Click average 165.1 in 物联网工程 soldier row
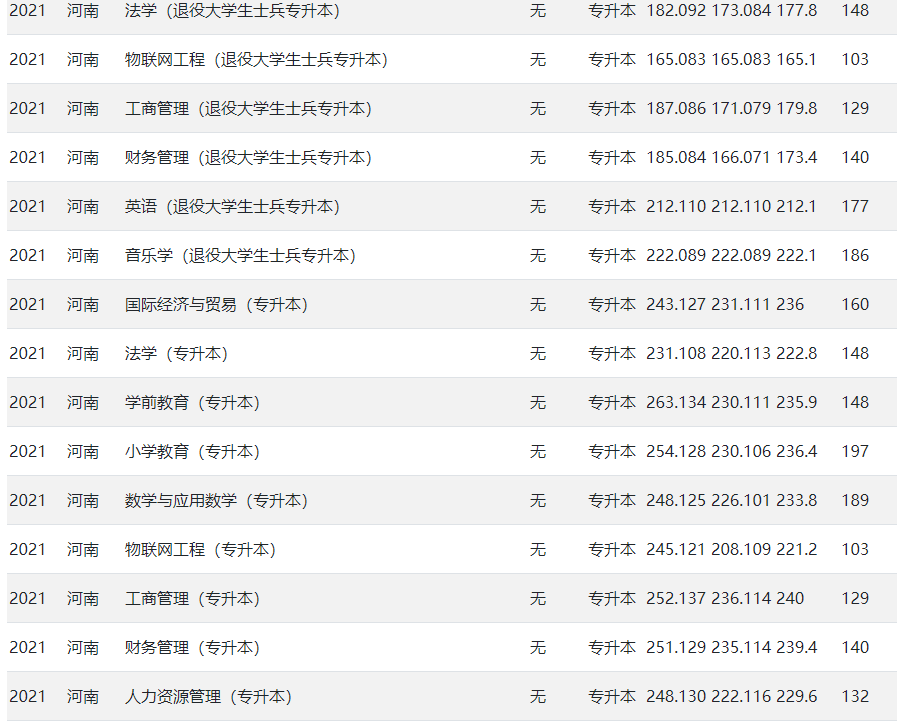Image resolution: width=899 pixels, height=724 pixels. tap(796, 60)
